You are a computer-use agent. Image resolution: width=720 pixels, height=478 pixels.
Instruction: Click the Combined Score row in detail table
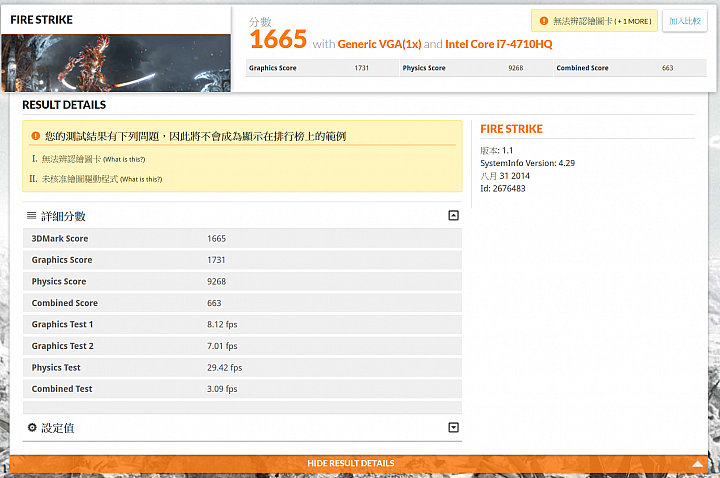[x=242, y=303]
